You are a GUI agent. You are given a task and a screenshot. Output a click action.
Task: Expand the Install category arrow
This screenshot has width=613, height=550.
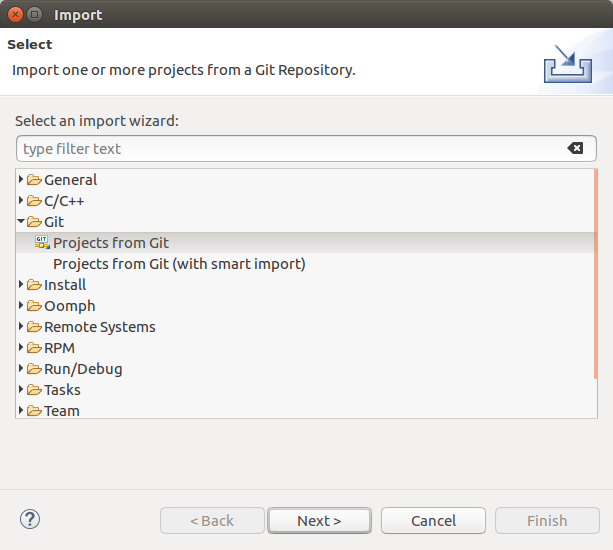(x=21, y=285)
